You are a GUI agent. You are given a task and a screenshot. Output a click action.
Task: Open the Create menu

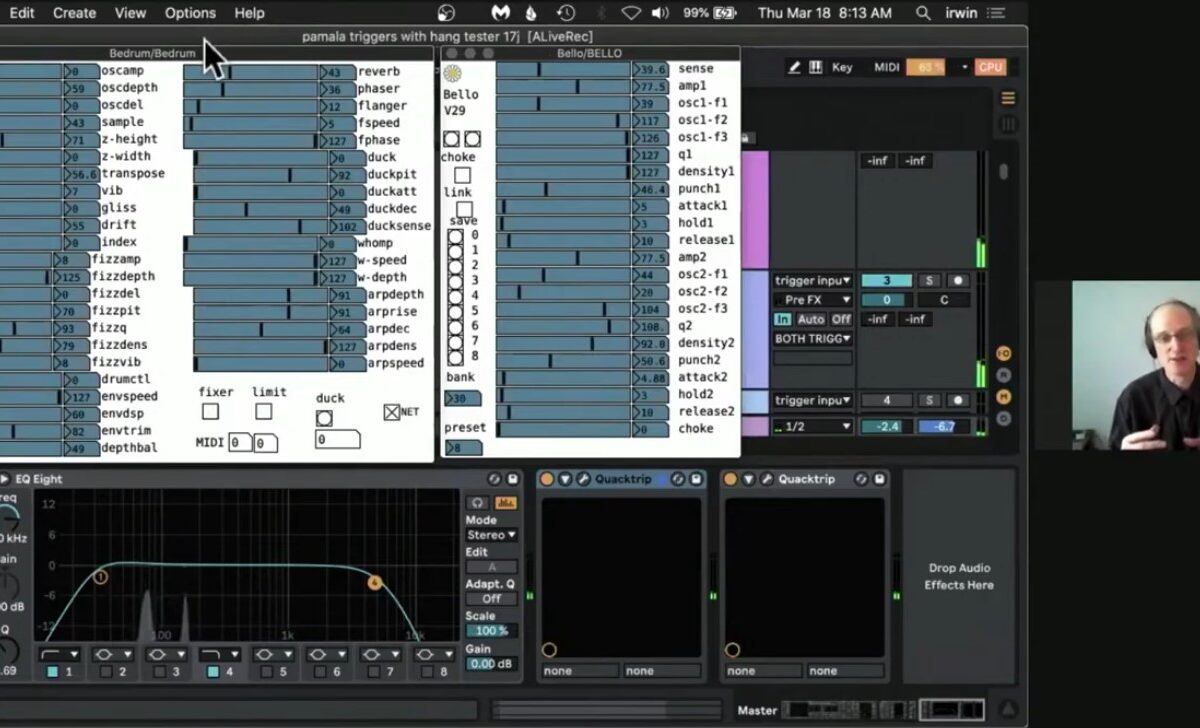(74, 13)
